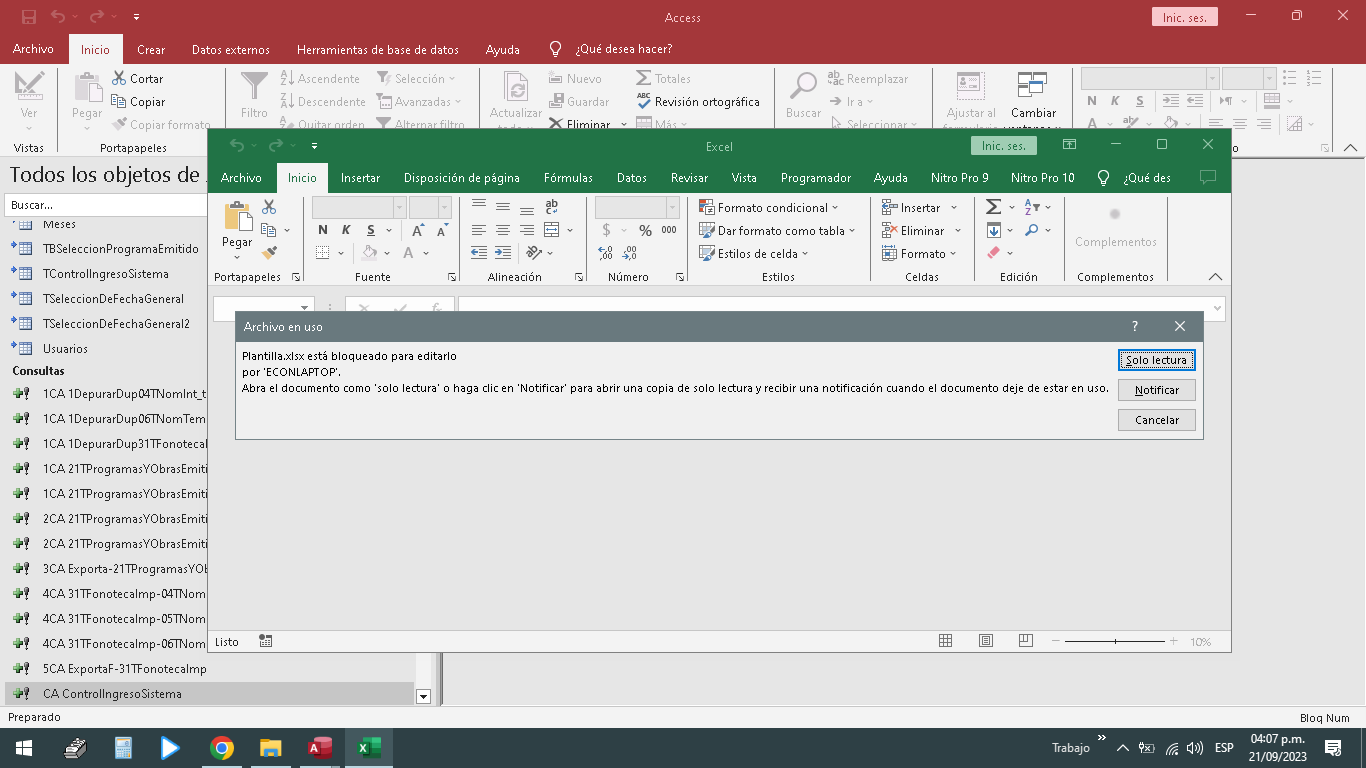This screenshot has width=1366, height=768.
Task: Click merge and center icon in Excel
Action: point(551,230)
